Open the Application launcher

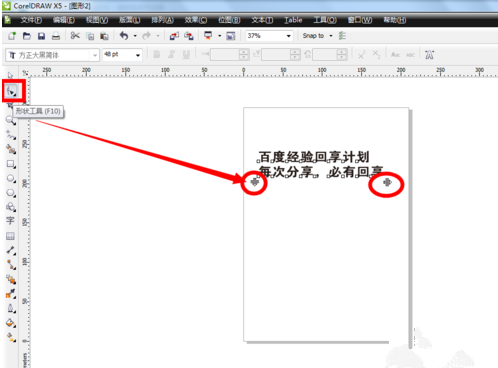tap(208, 36)
